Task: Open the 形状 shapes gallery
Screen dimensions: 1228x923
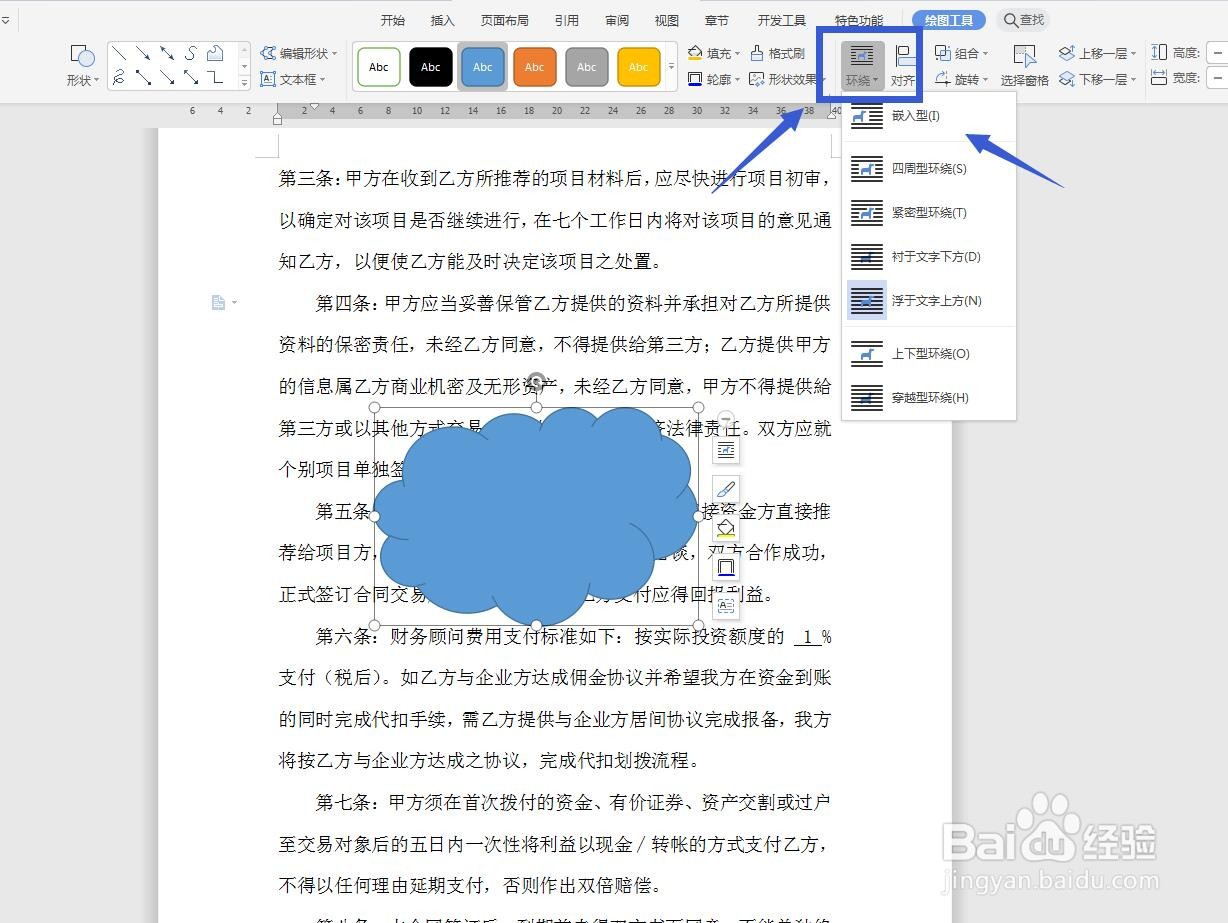Action: pyautogui.click(x=82, y=66)
